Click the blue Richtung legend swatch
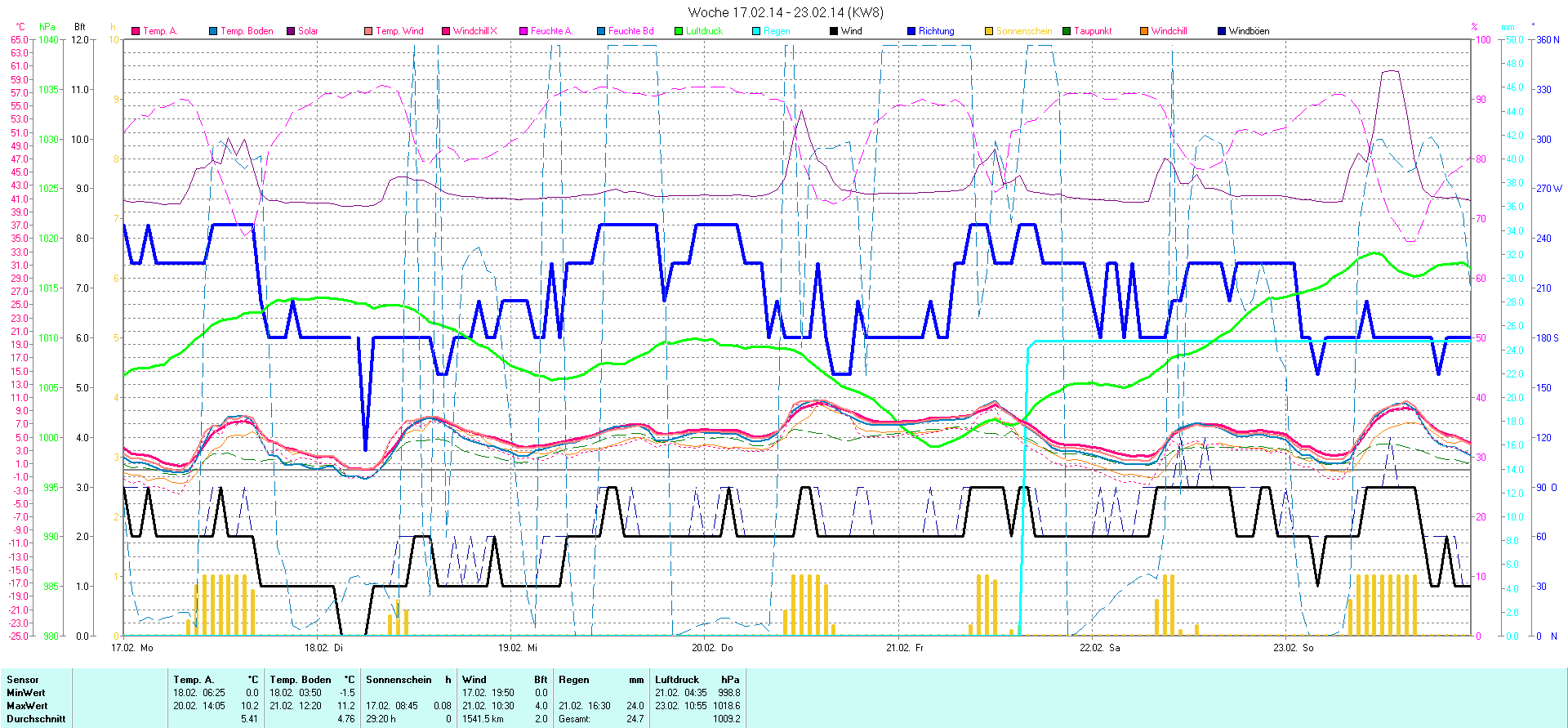This screenshot has width=1568, height=728. pos(911,31)
